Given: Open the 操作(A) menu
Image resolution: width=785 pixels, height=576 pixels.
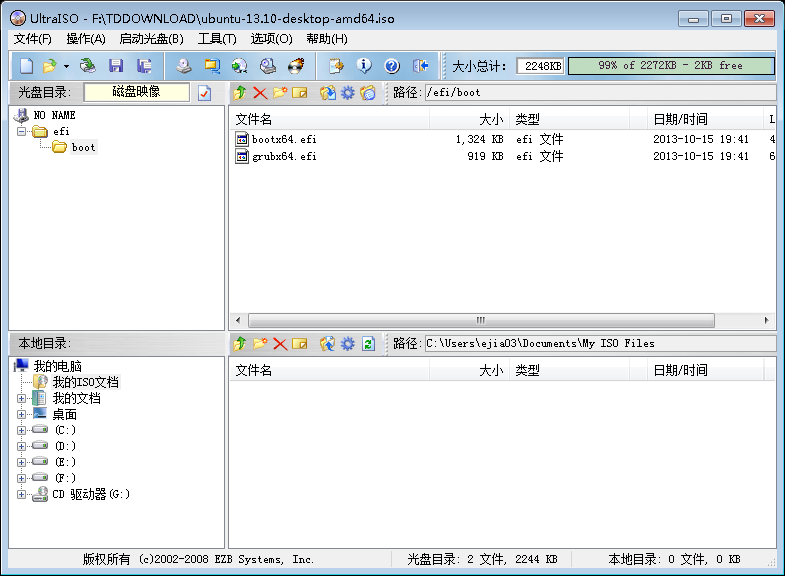Looking at the screenshot, I should point(86,39).
